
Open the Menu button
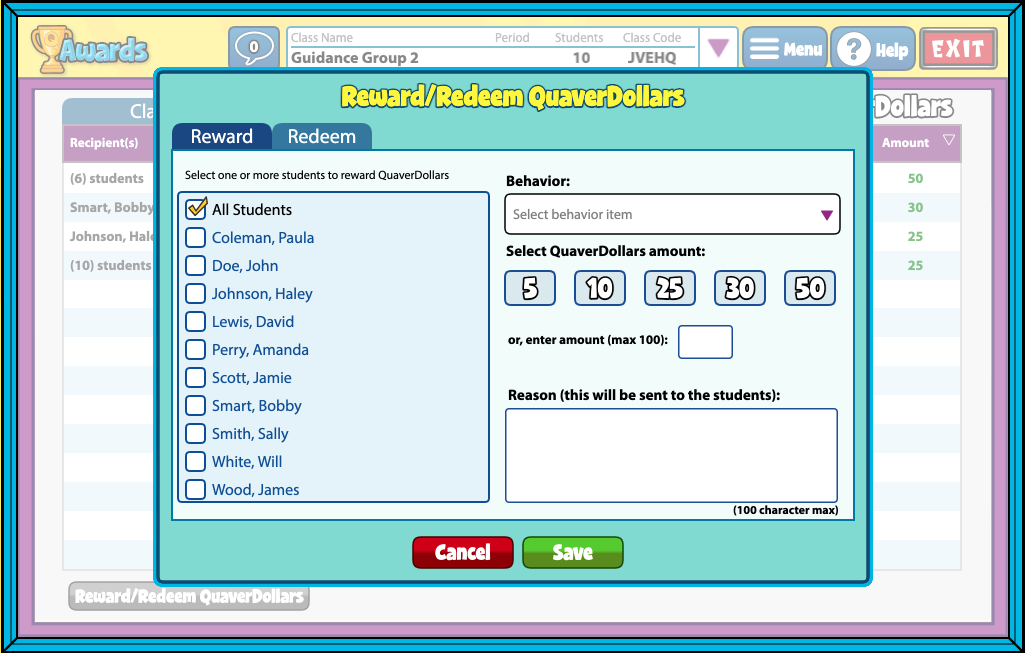point(785,48)
